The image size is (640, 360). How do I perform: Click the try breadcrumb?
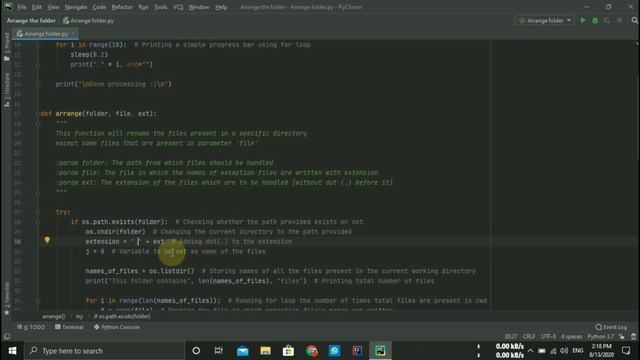(x=79, y=316)
